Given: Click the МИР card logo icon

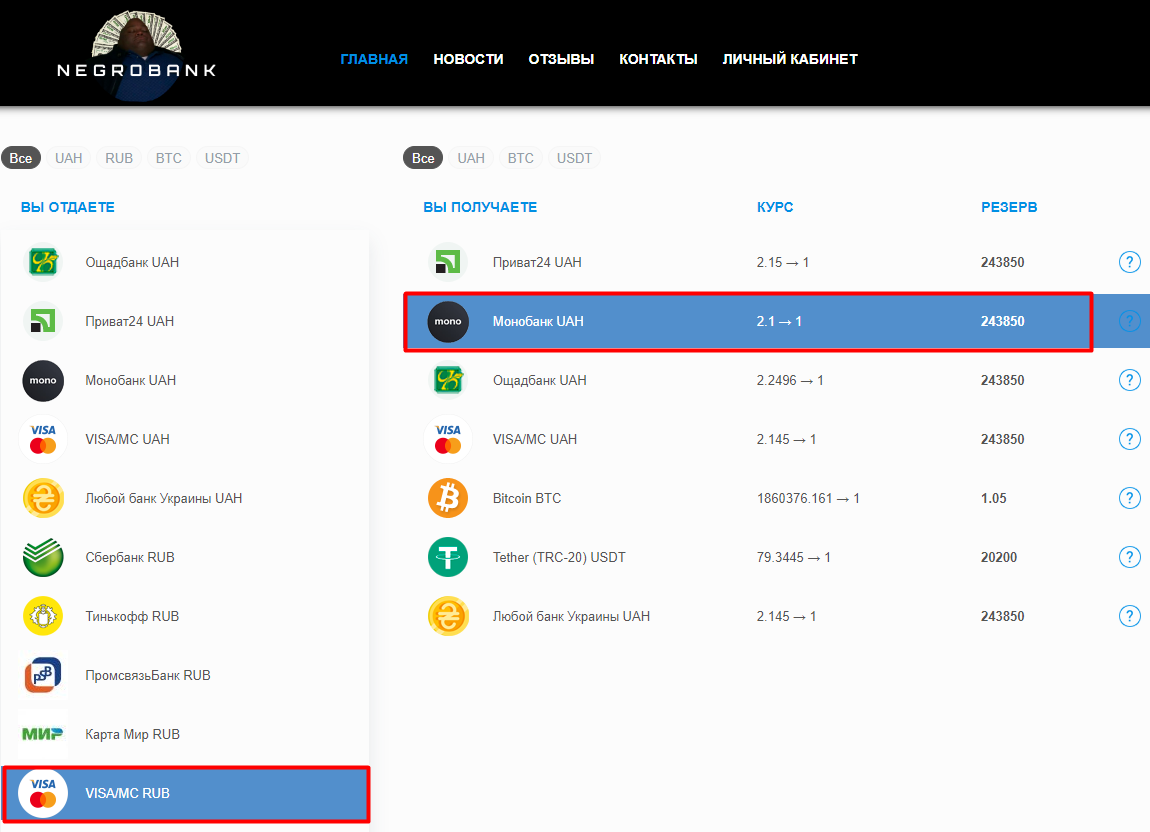Looking at the screenshot, I should coord(43,734).
